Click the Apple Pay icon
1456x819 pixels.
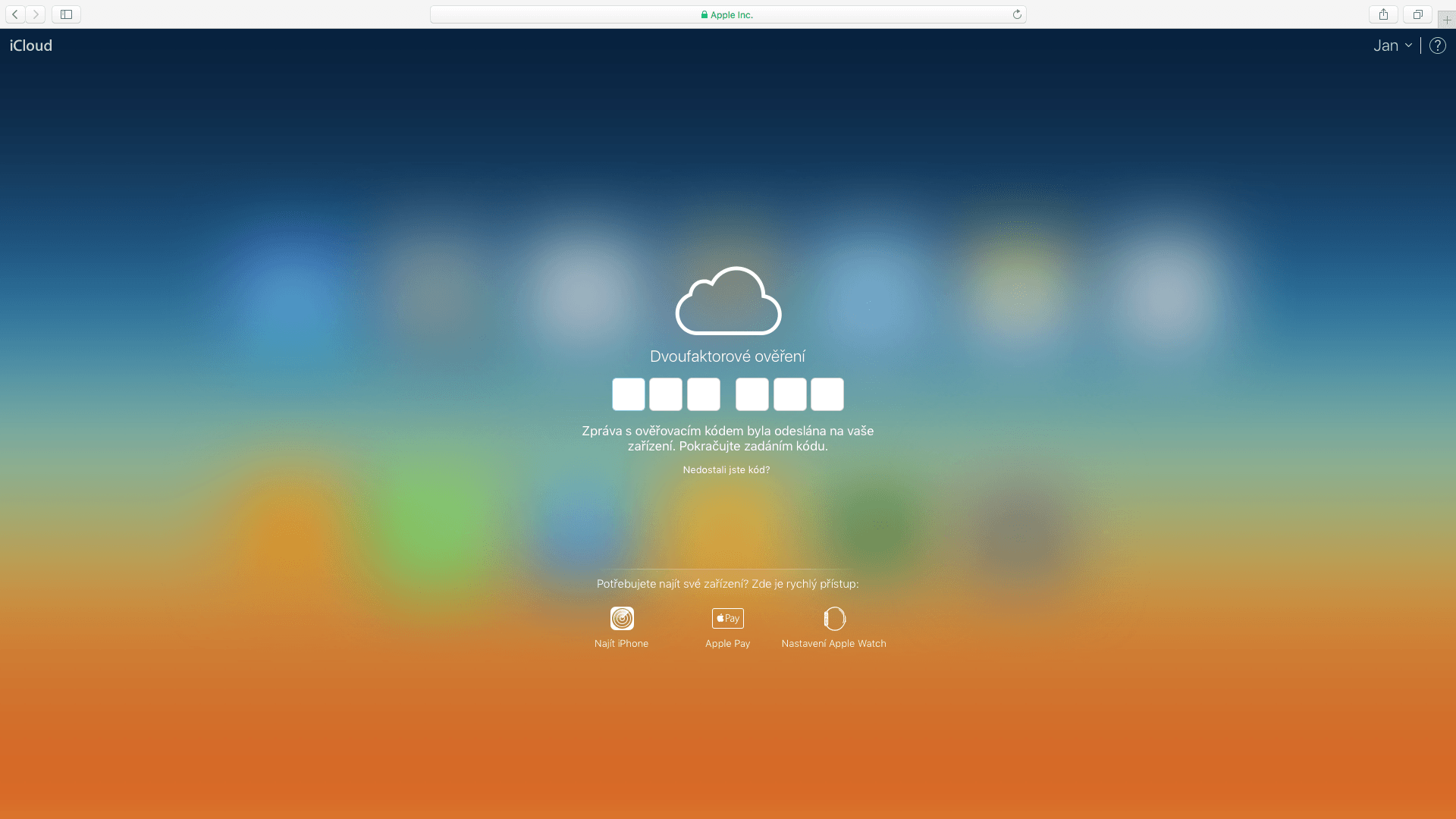(x=728, y=619)
